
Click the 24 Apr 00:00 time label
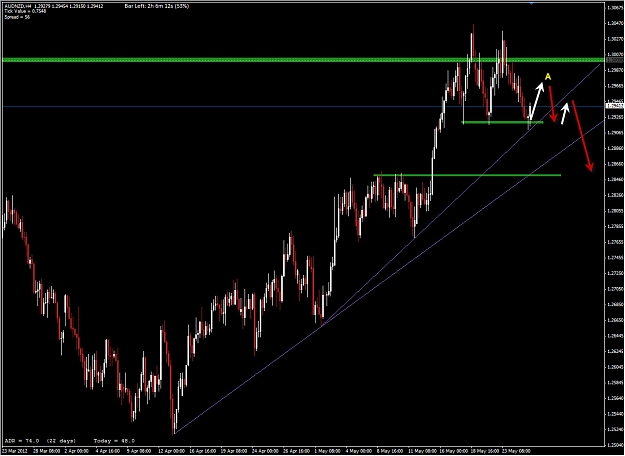pyautogui.click(x=264, y=451)
